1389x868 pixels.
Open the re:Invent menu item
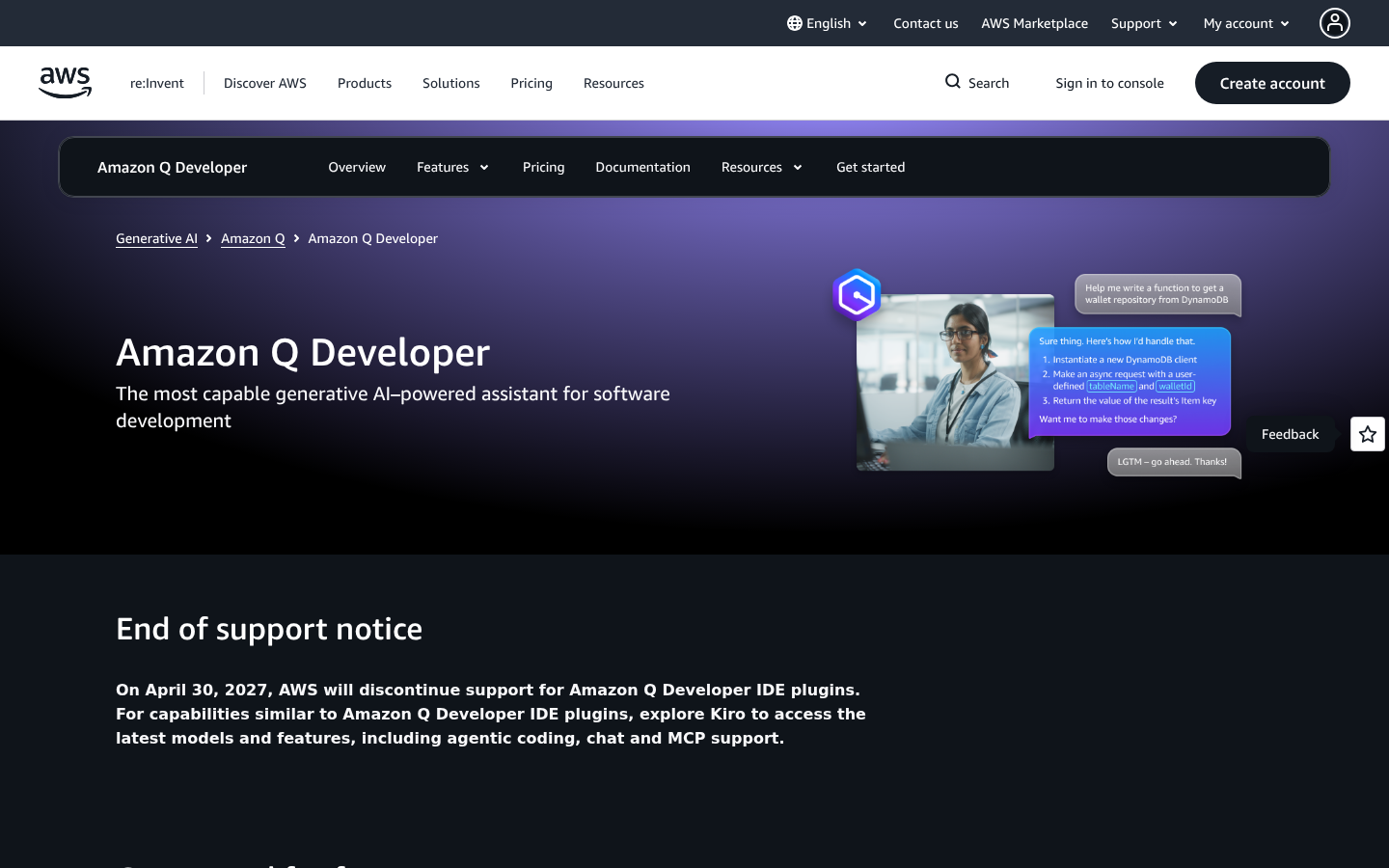coord(157,83)
